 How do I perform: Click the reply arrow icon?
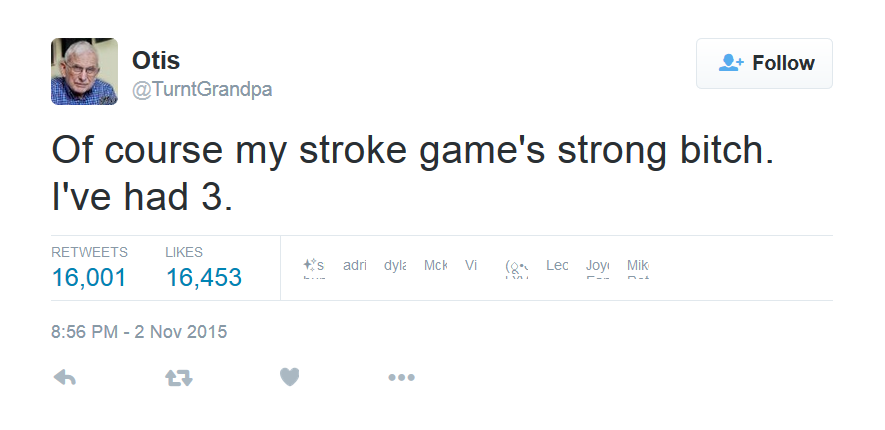point(65,377)
